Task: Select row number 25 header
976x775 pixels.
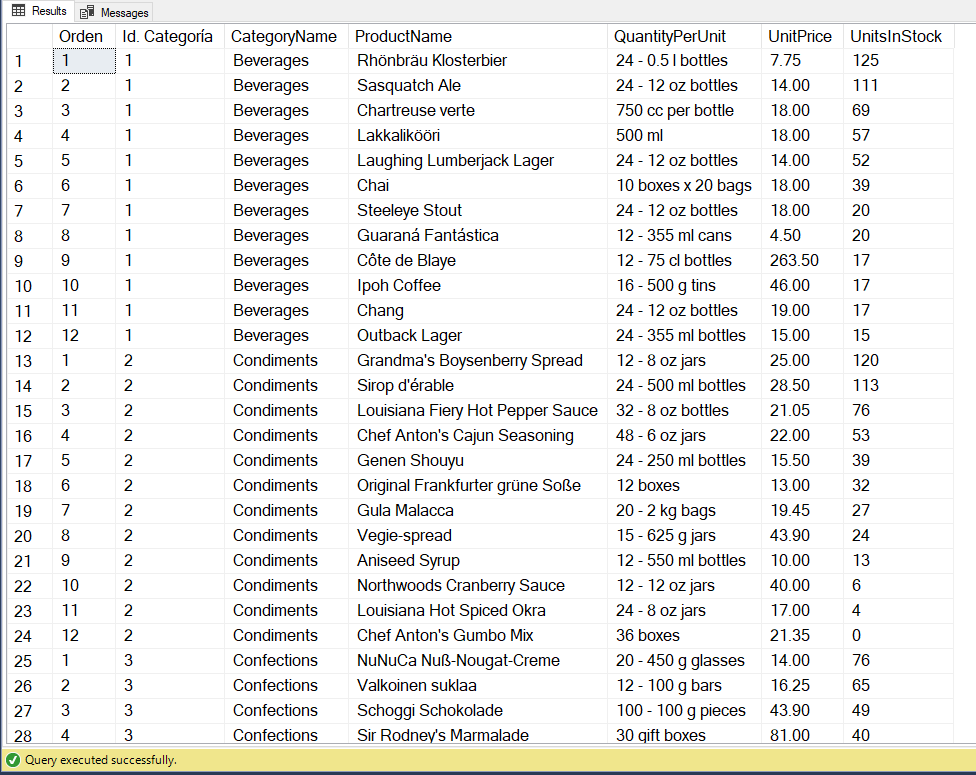Action: [x=29, y=660]
